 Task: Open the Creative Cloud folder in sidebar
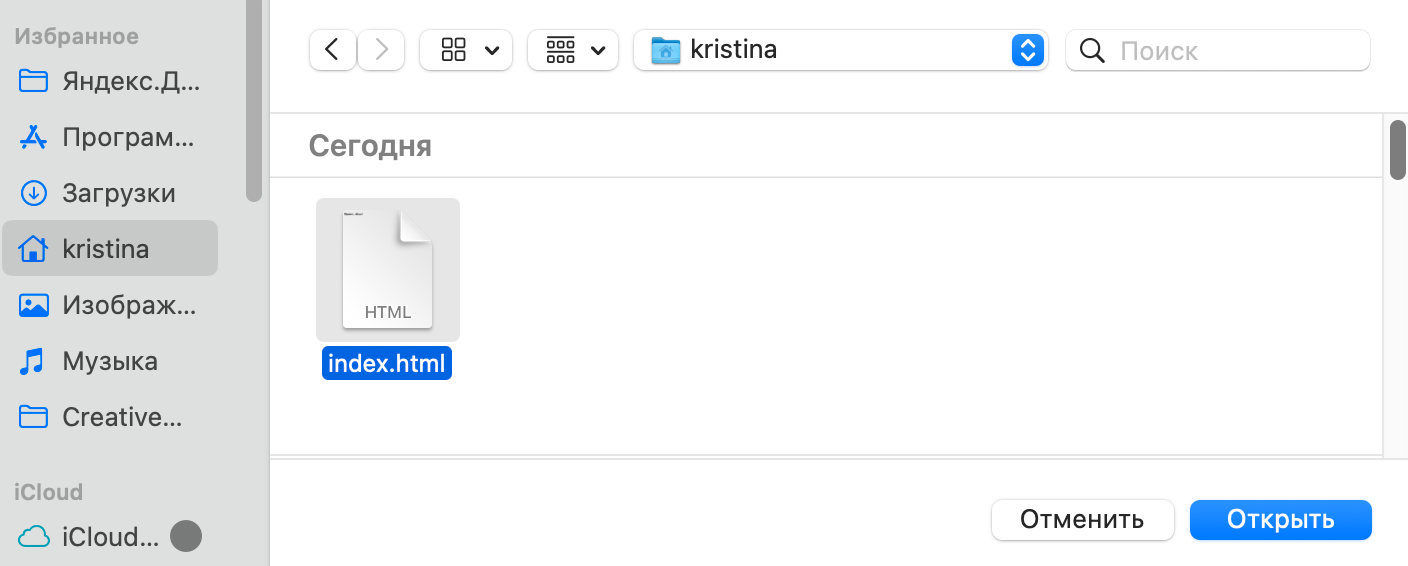110,417
